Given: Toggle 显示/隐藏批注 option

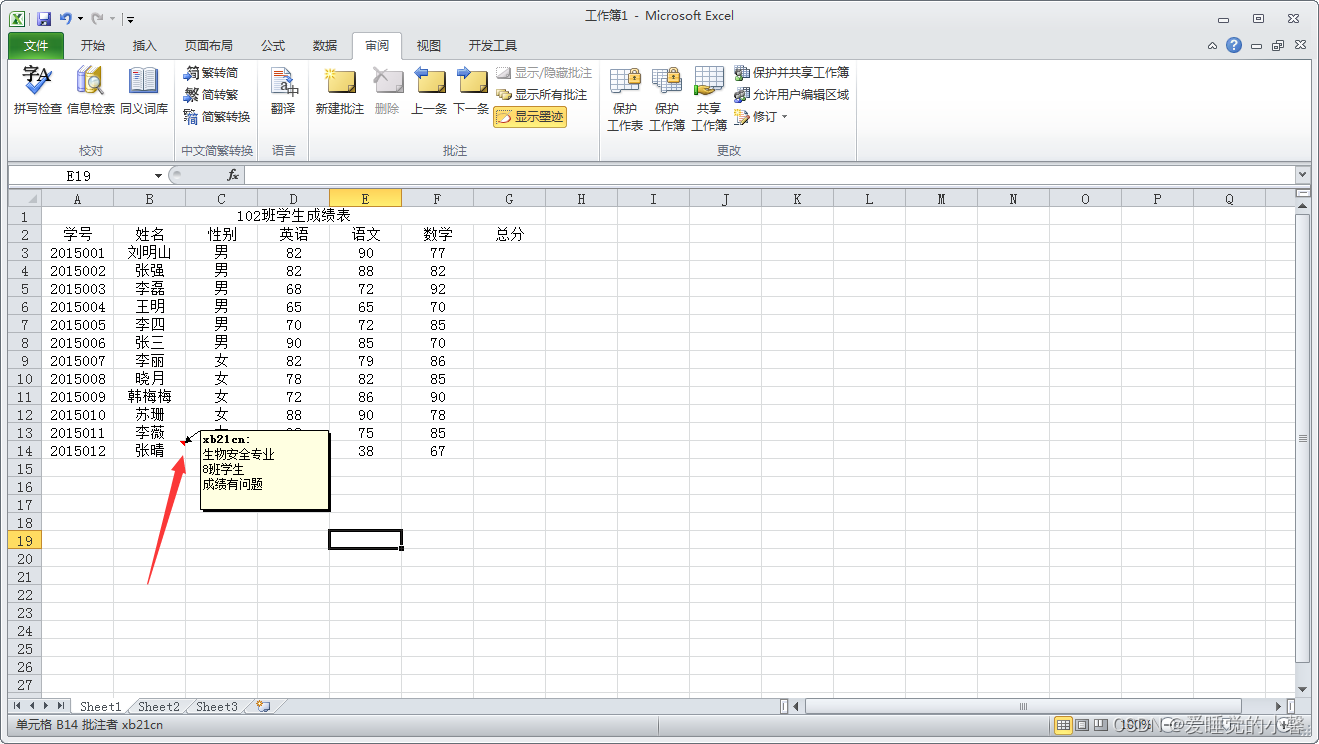Looking at the screenshot, I should click(544, 73).
